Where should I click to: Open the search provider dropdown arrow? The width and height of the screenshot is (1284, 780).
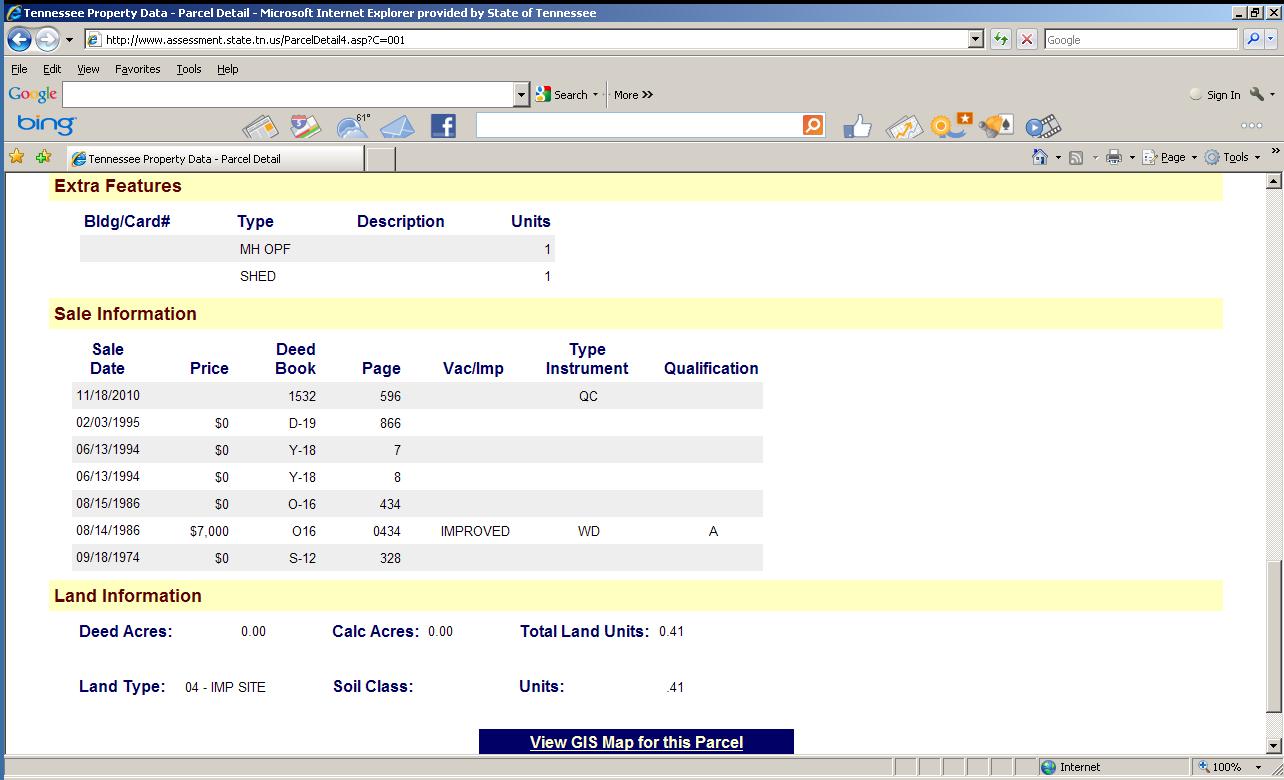coord(1271,40)
